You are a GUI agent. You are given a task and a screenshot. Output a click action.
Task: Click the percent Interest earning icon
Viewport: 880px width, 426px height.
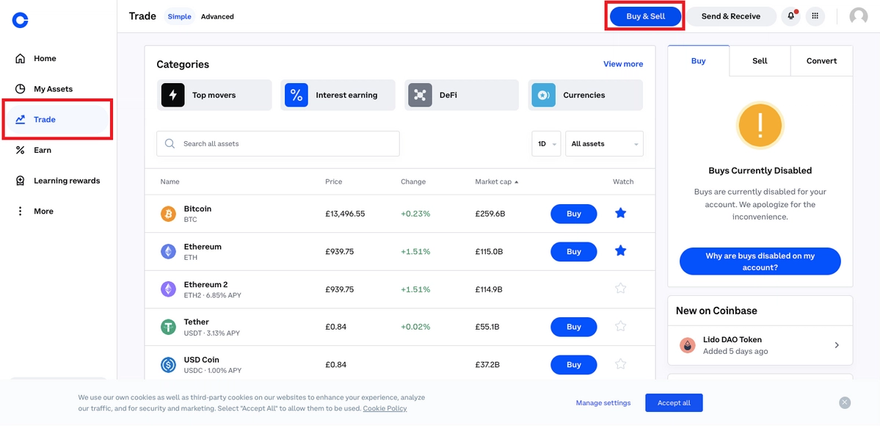tap(296, 95)
